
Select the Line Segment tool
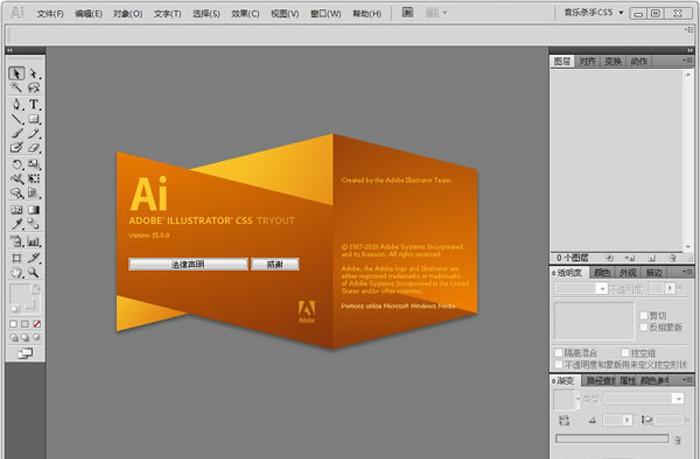17,119
